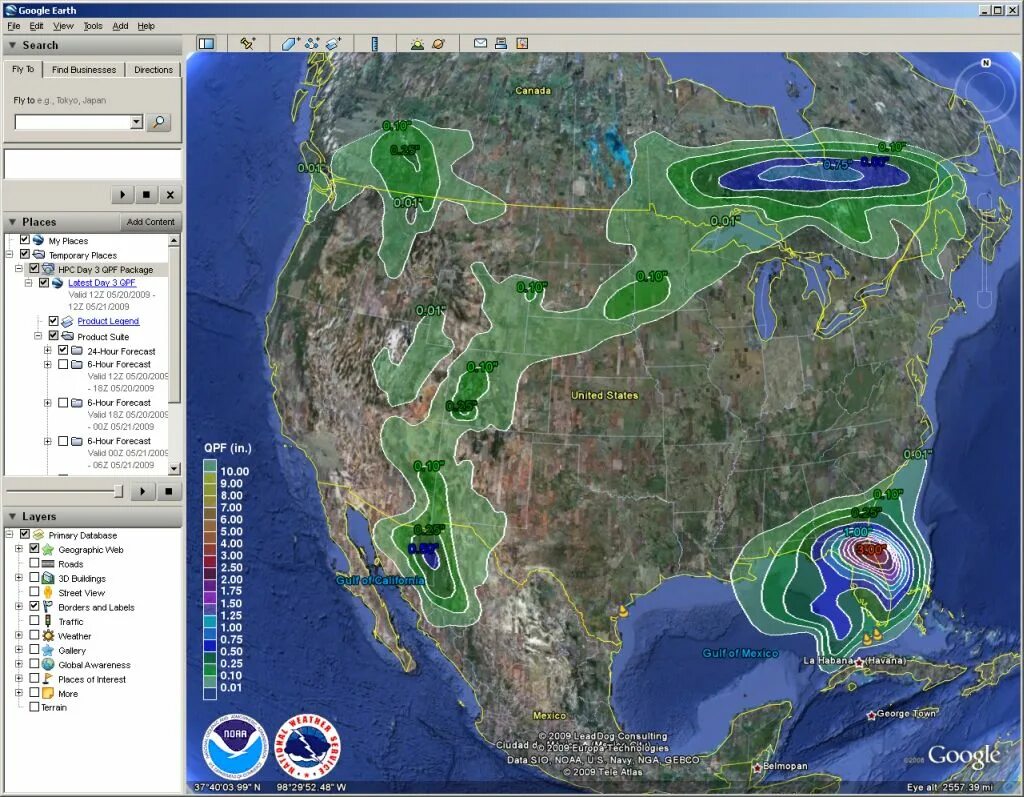This screenshot has height=797, width=1024.
Task: Click the Places tour time slider handle
Action: pyautogui.click(x=118, y=491)
